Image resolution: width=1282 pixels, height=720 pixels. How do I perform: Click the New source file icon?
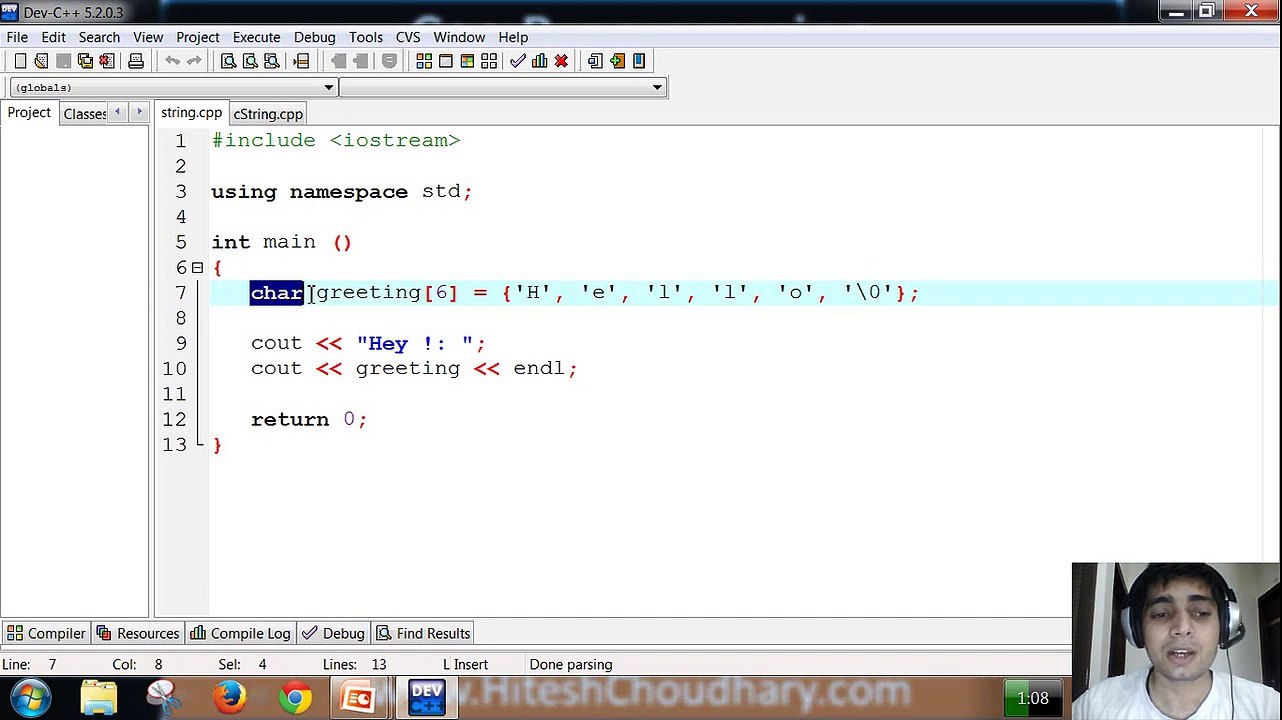coord(20,61)
